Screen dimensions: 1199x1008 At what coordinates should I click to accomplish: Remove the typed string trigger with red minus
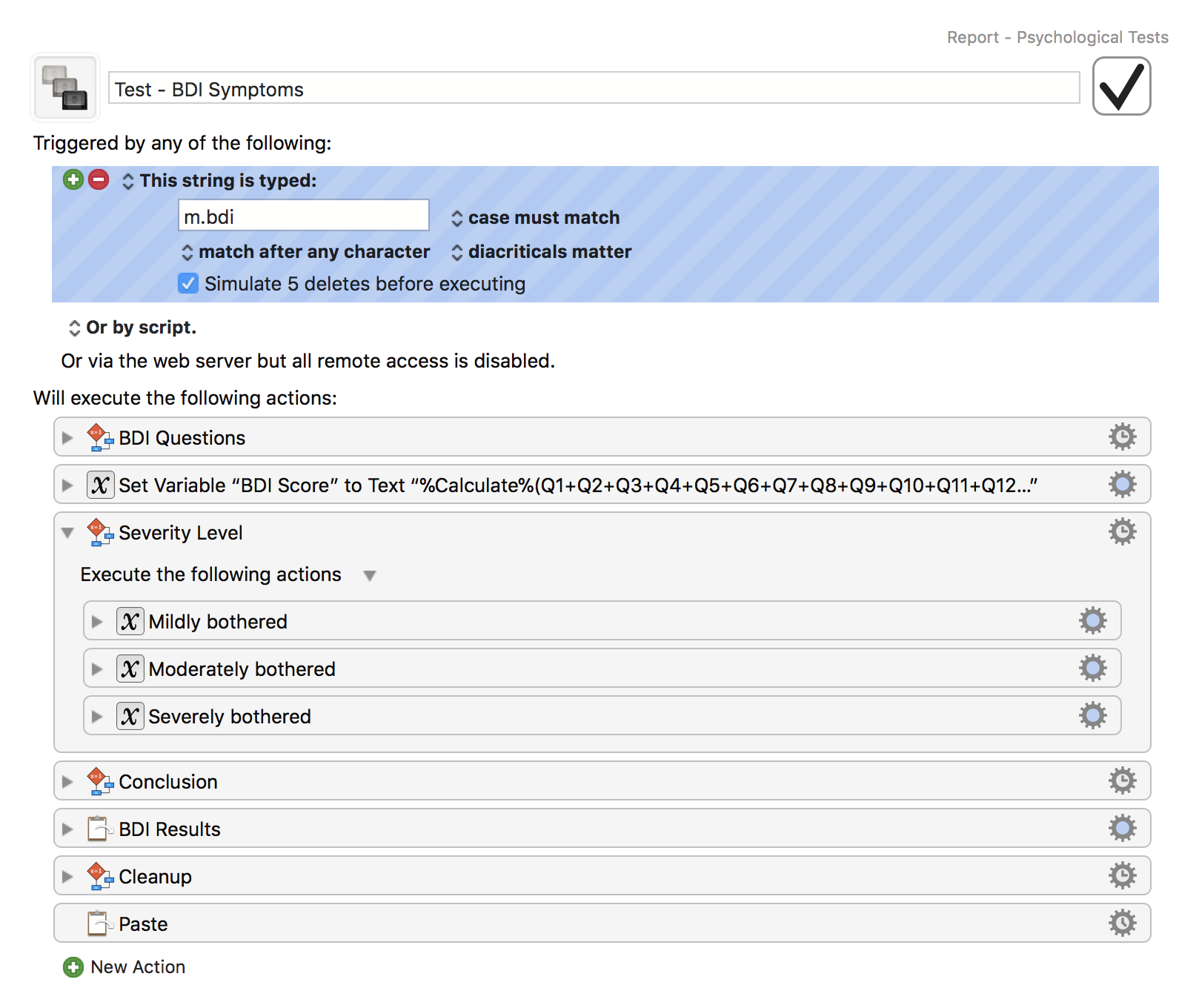coord(99,179)
